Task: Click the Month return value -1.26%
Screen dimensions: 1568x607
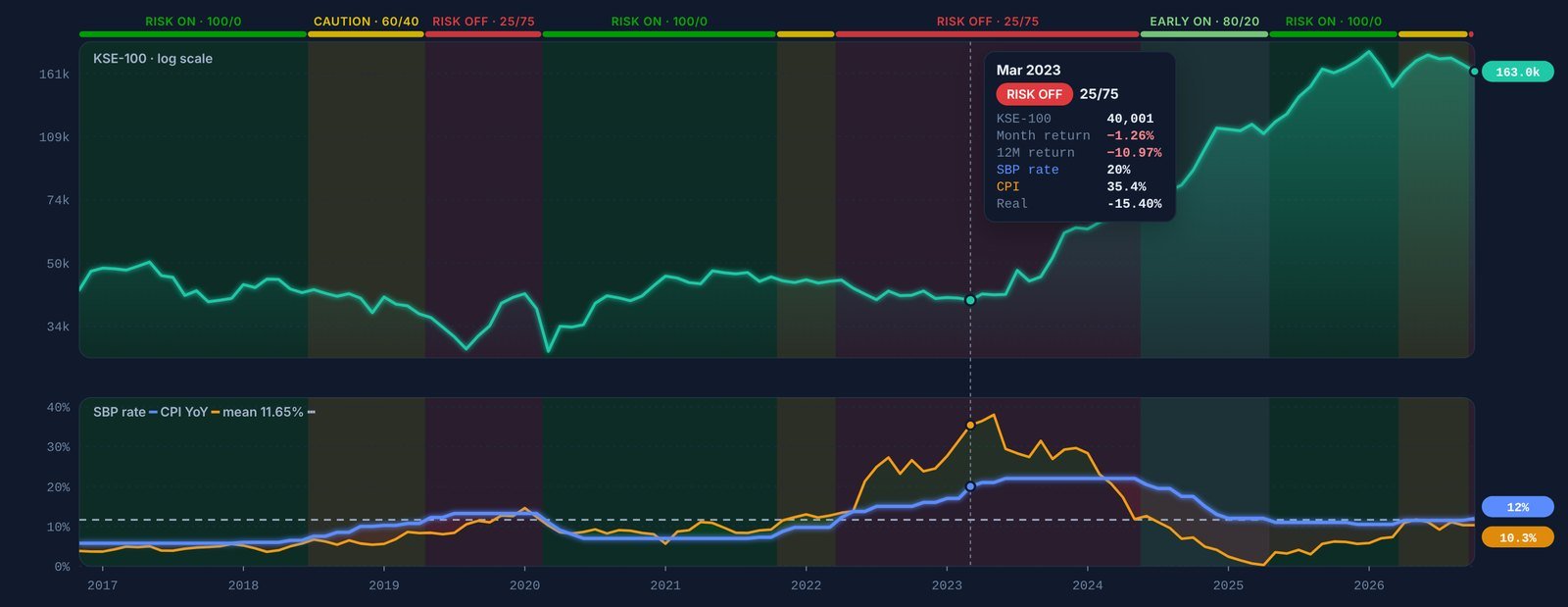Action: (1130, 135)
